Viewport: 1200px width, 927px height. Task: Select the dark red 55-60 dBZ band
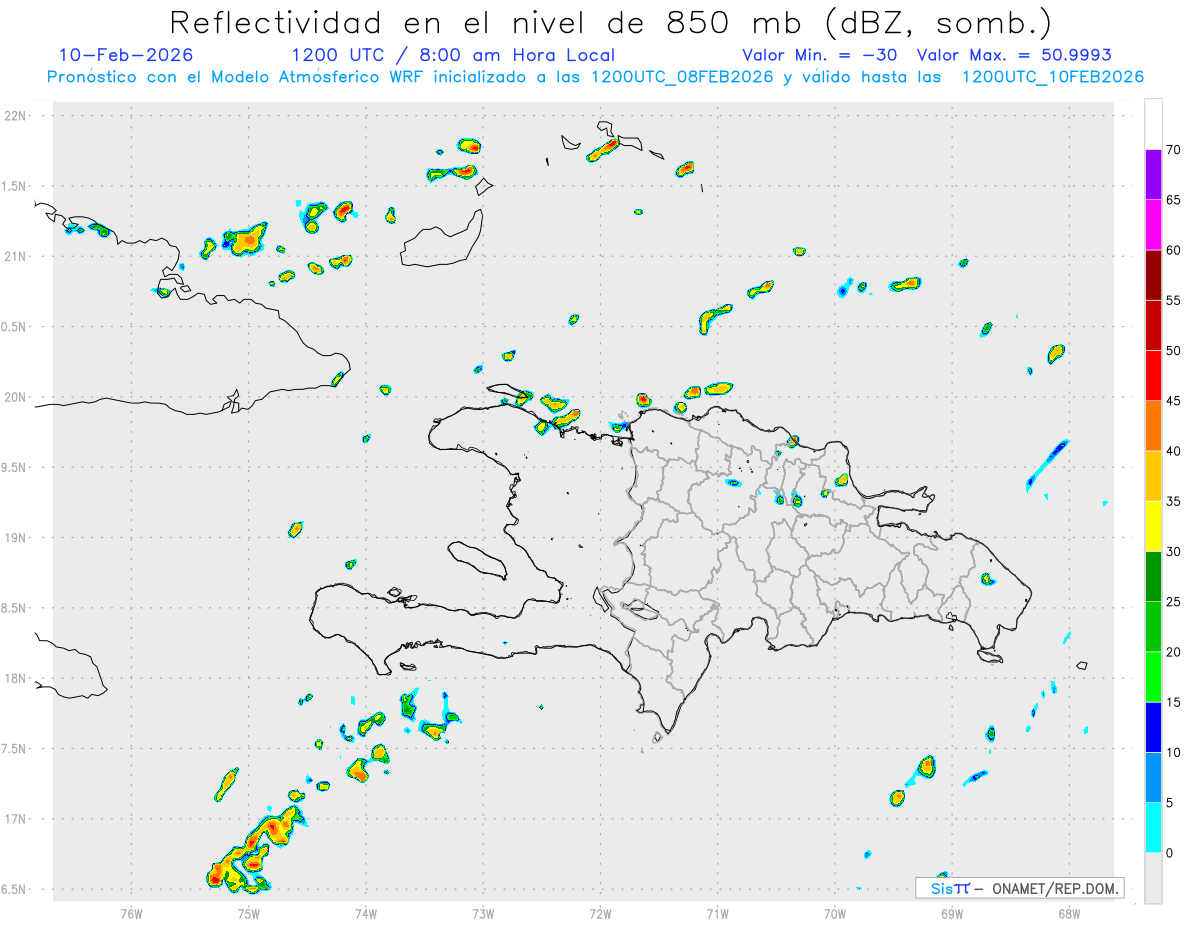(x=1153, y=275)
